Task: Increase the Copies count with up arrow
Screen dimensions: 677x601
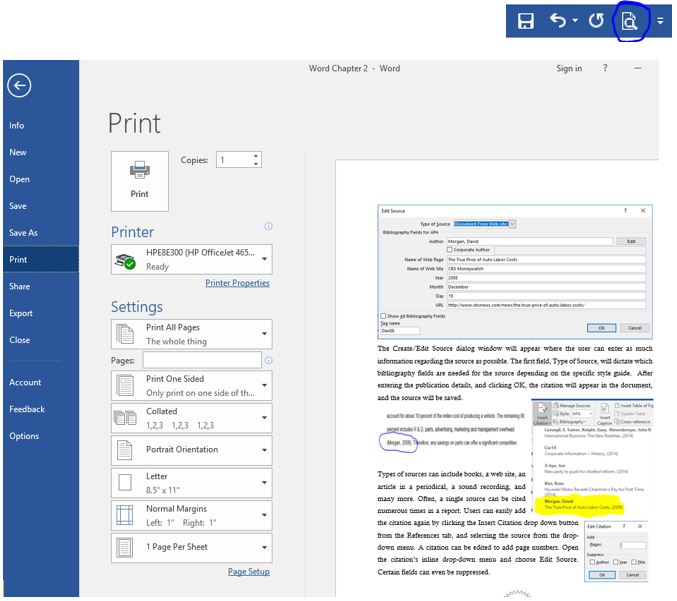Action: coord(257,156)
